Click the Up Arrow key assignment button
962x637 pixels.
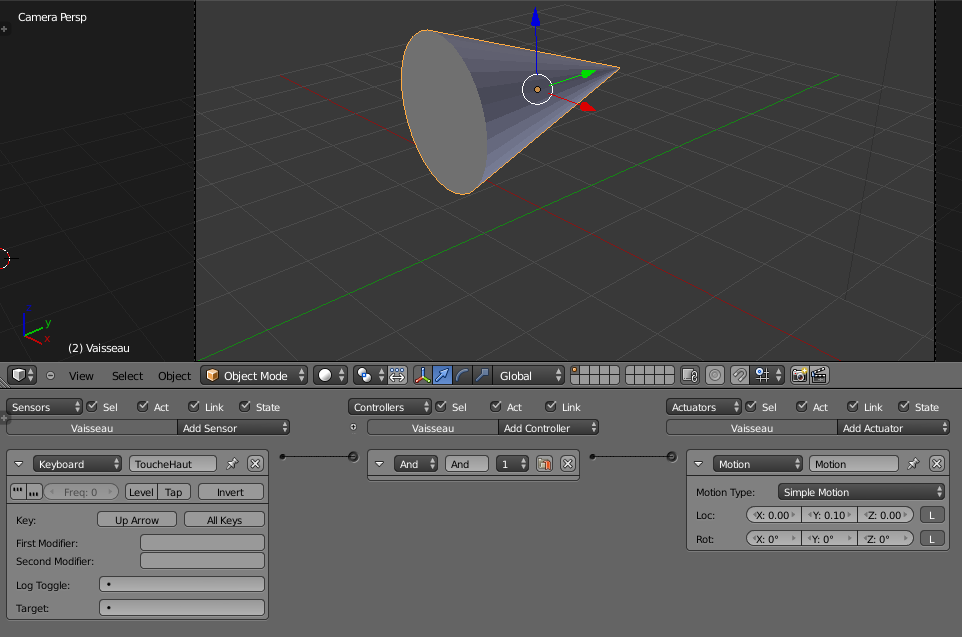coord(137,520)
